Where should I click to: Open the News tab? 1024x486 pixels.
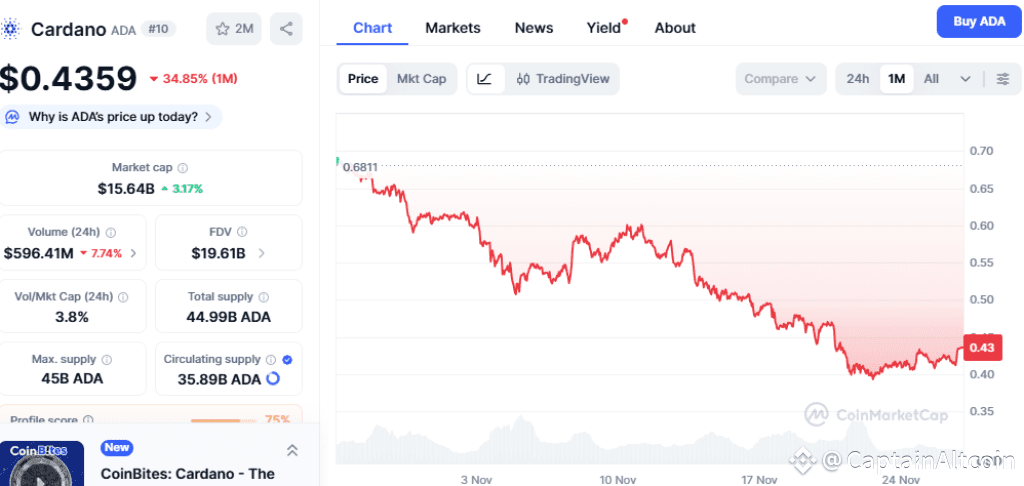coord(534,28)
